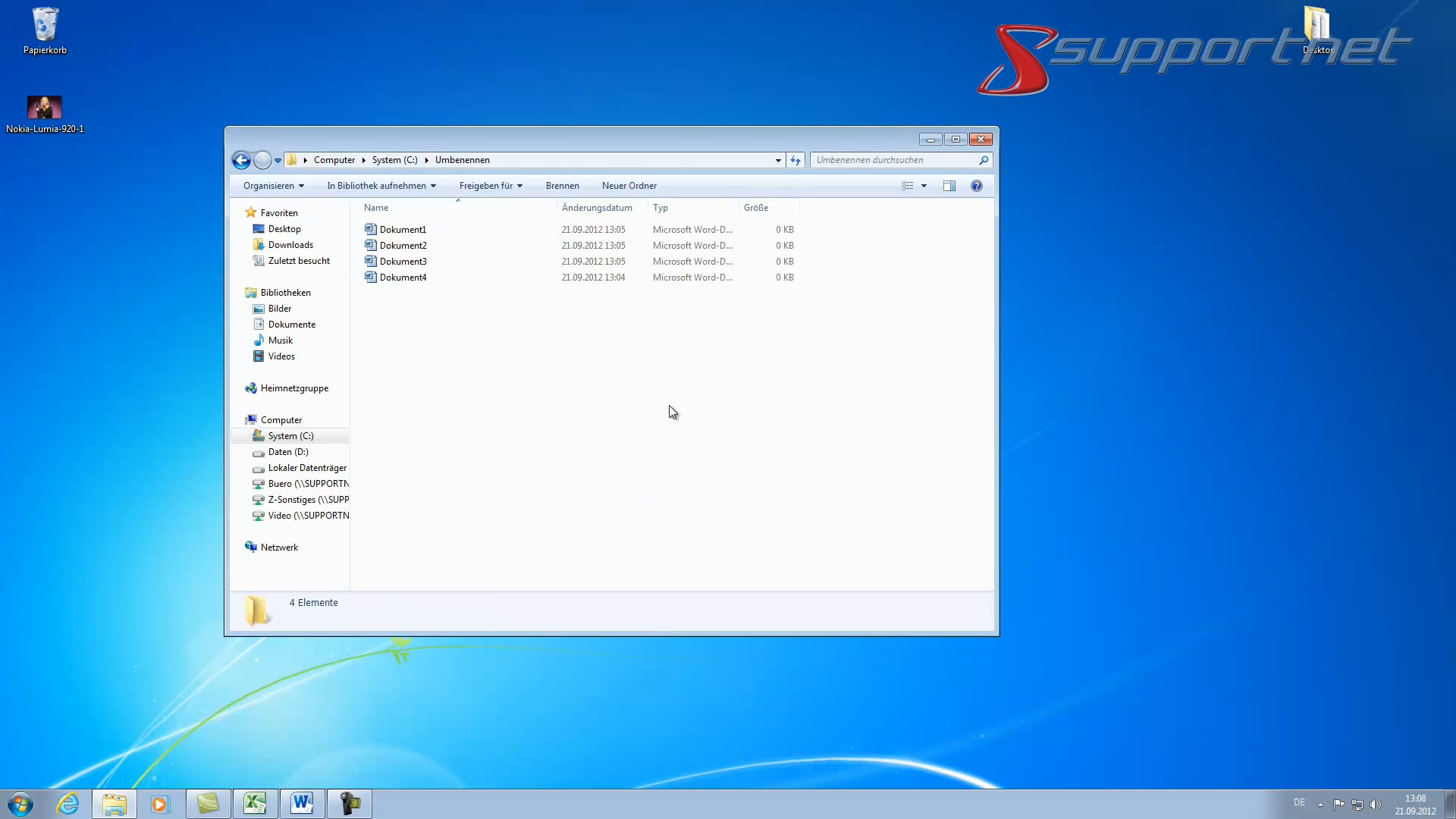Select the file Dokument3
Viewport: 1456px width, 819px height.
click(x=403, y=261)
